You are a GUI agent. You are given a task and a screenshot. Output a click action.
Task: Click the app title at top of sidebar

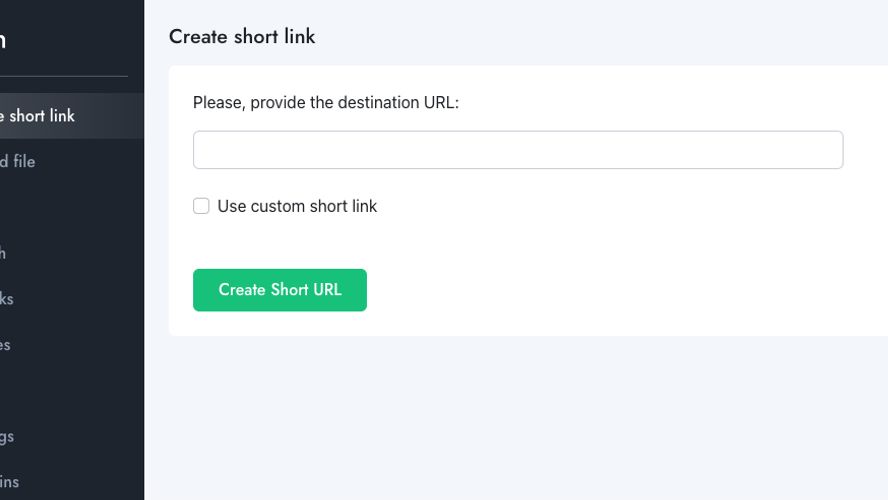pos(3,40)
